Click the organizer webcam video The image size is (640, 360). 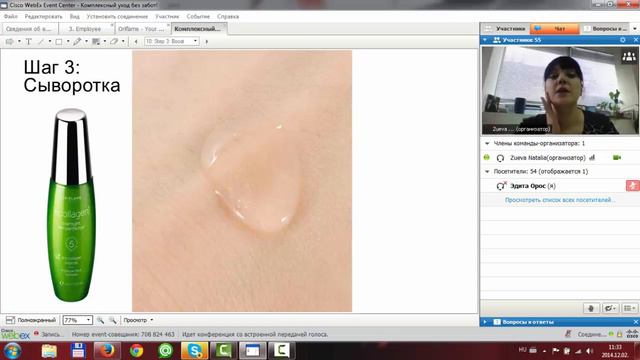point(560,90)
